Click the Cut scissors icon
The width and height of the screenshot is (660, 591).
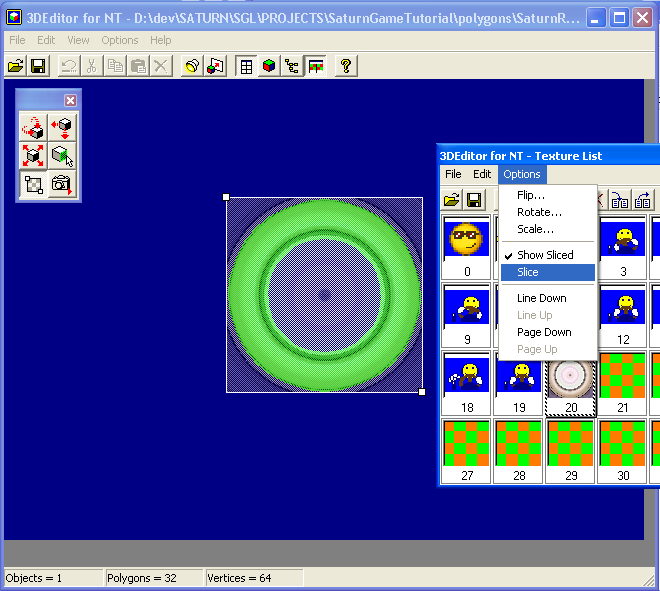click(92, 66)
